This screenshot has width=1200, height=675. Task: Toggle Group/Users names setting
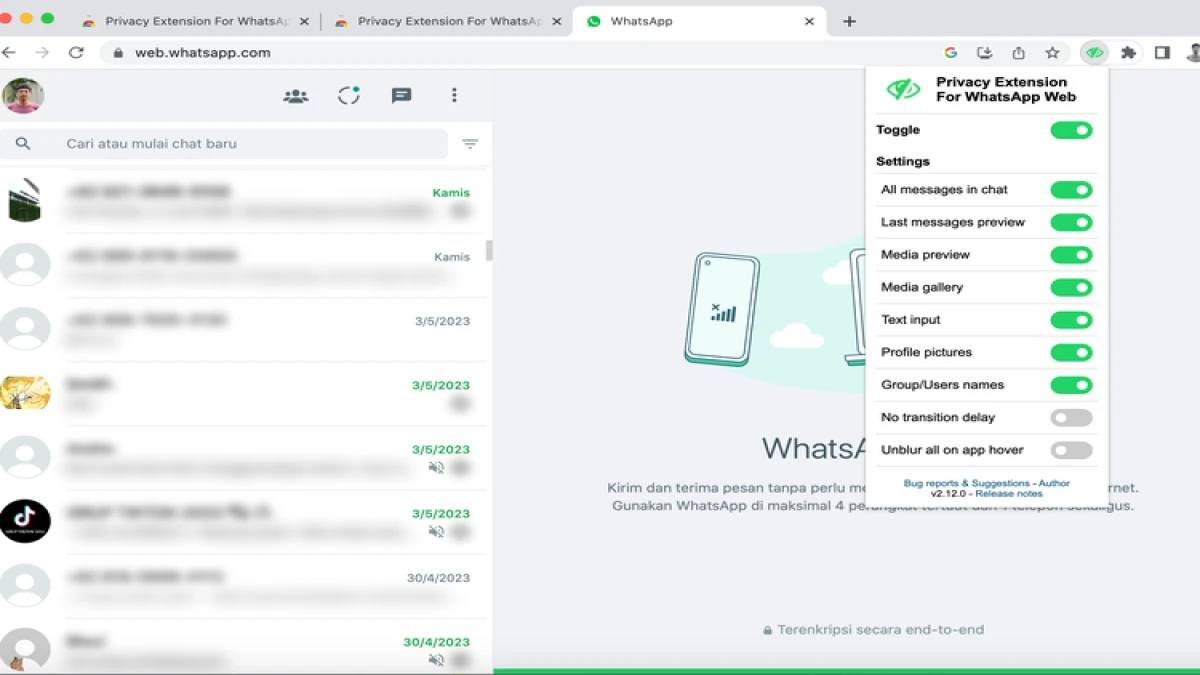[x=1071, y=385]
